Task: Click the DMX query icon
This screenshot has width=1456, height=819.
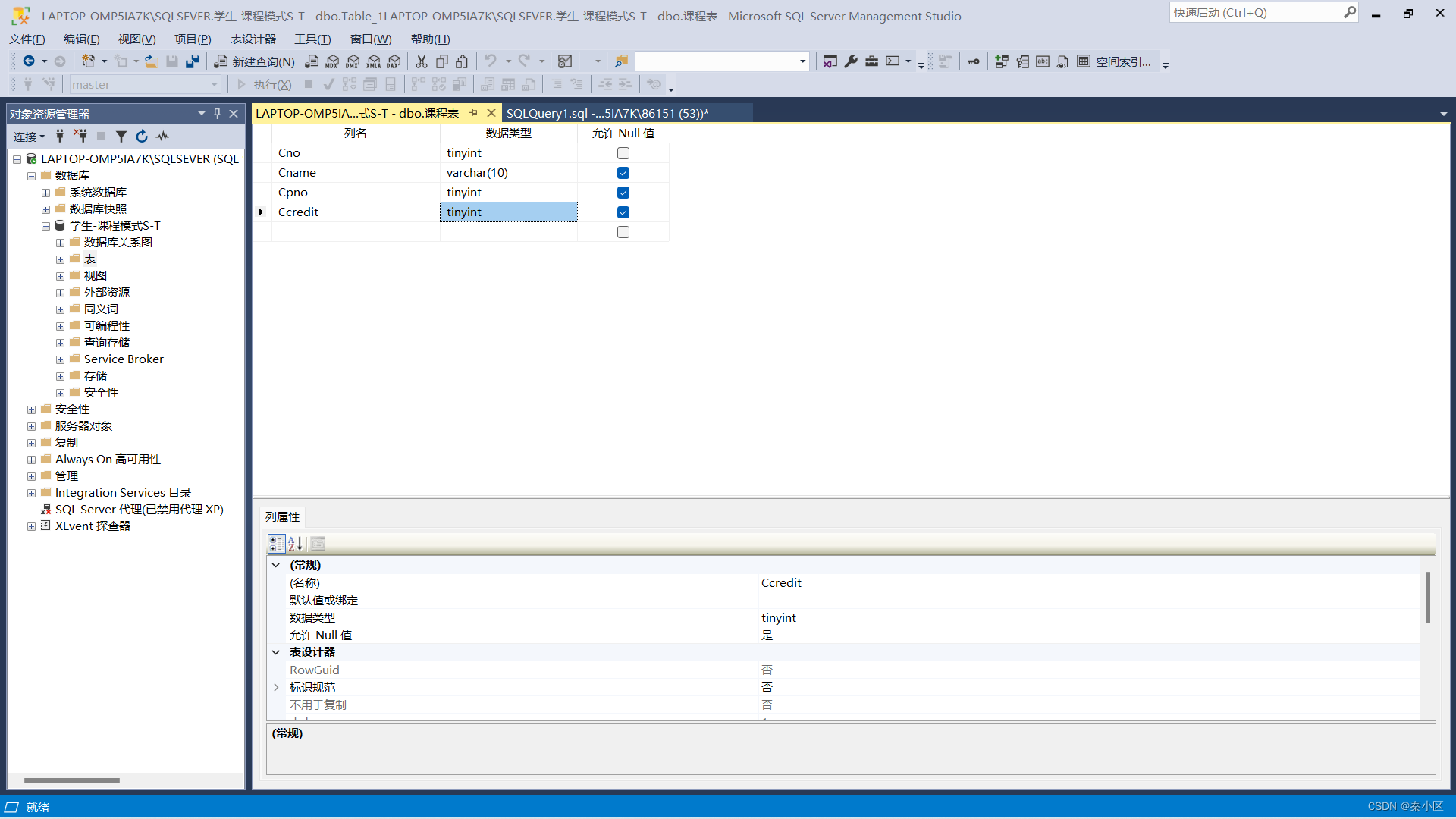Action: pyautogui.click(x=353, y=61)
